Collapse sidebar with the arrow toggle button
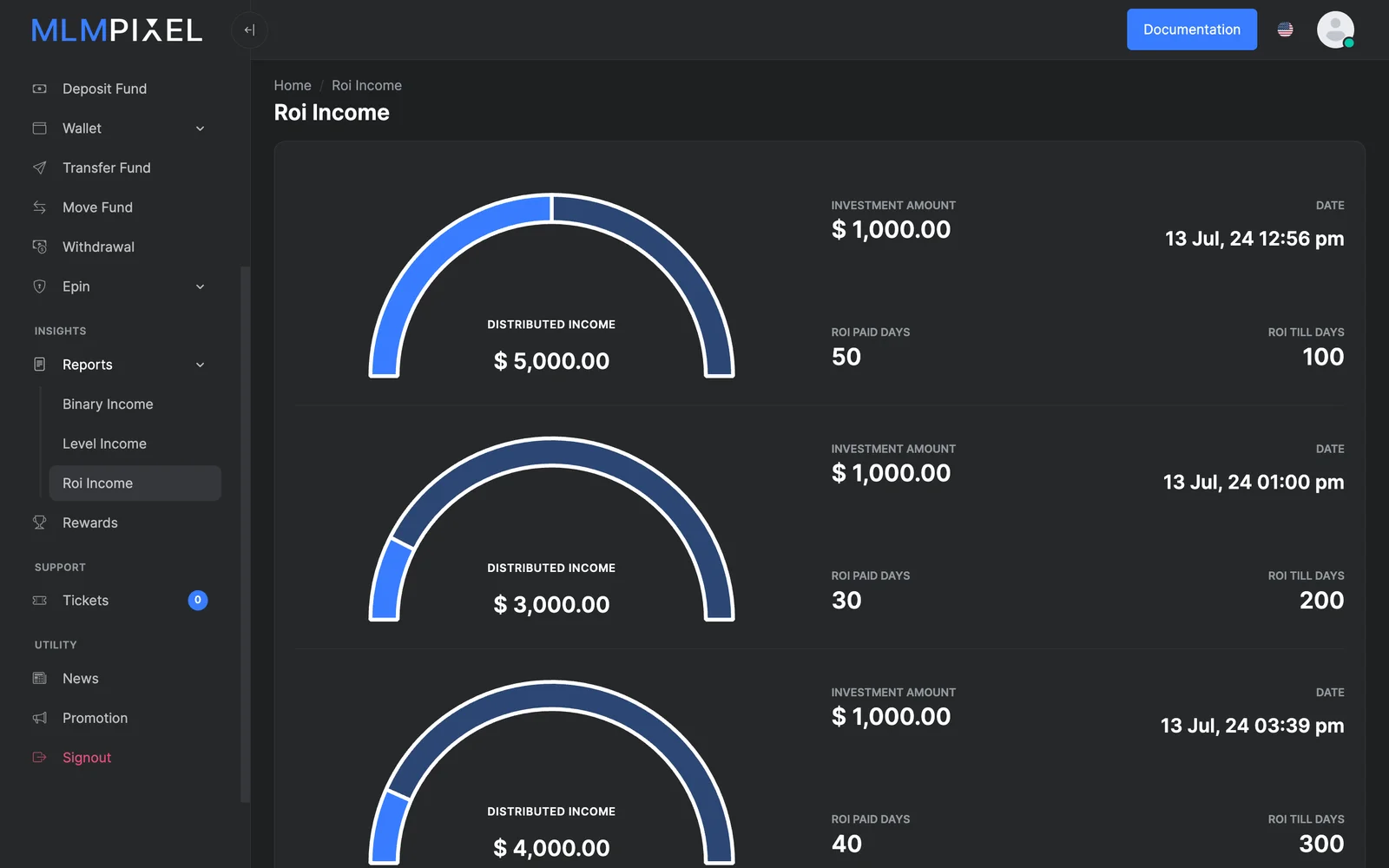This screenshot has height=868, width=1389. click(249, 30)
